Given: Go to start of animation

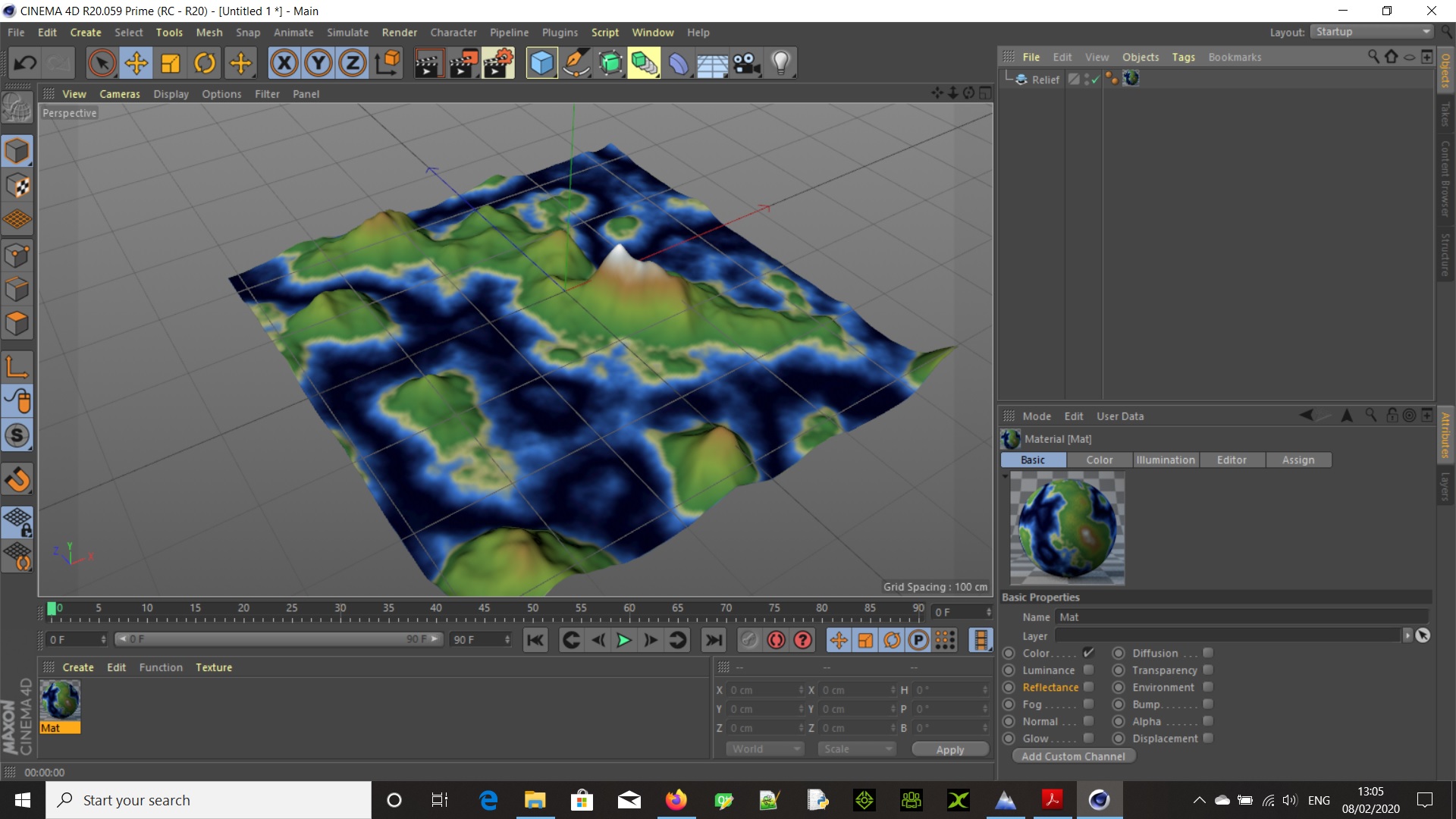Looking at the screenshot, I should point(535,640).
